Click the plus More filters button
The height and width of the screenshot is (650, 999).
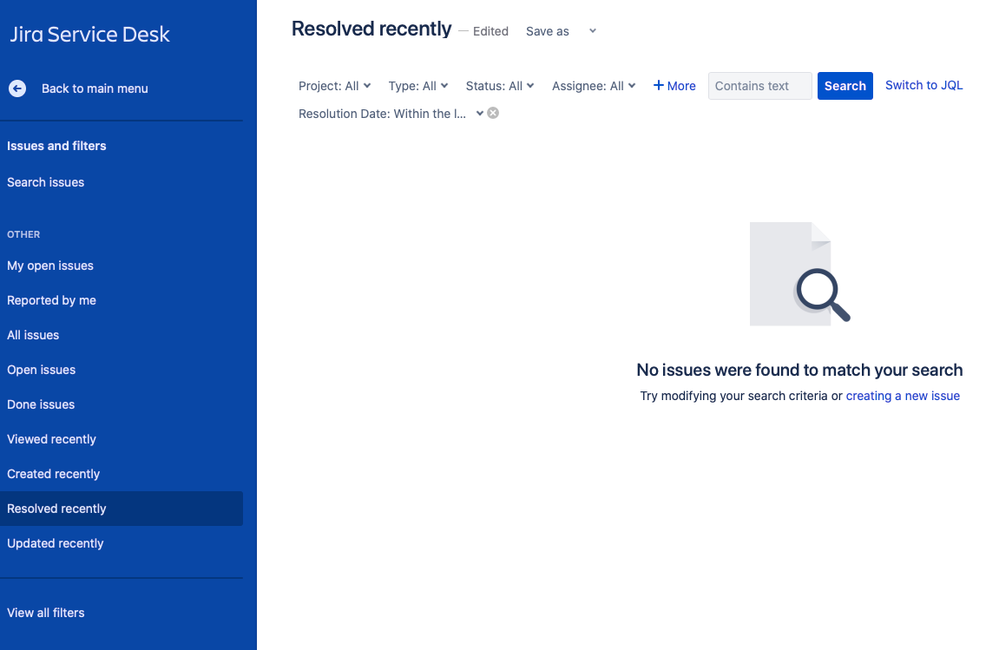(674, 86)
